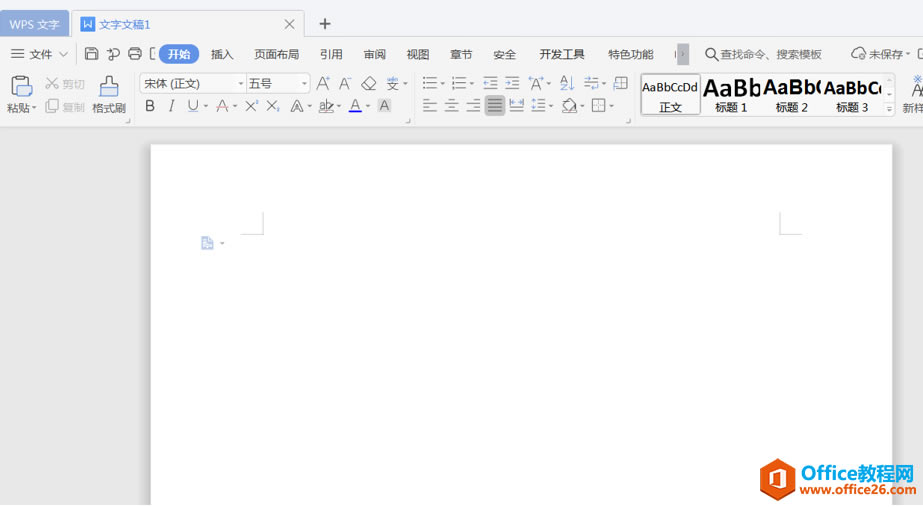Click the numbered list icon

(459, 83)
